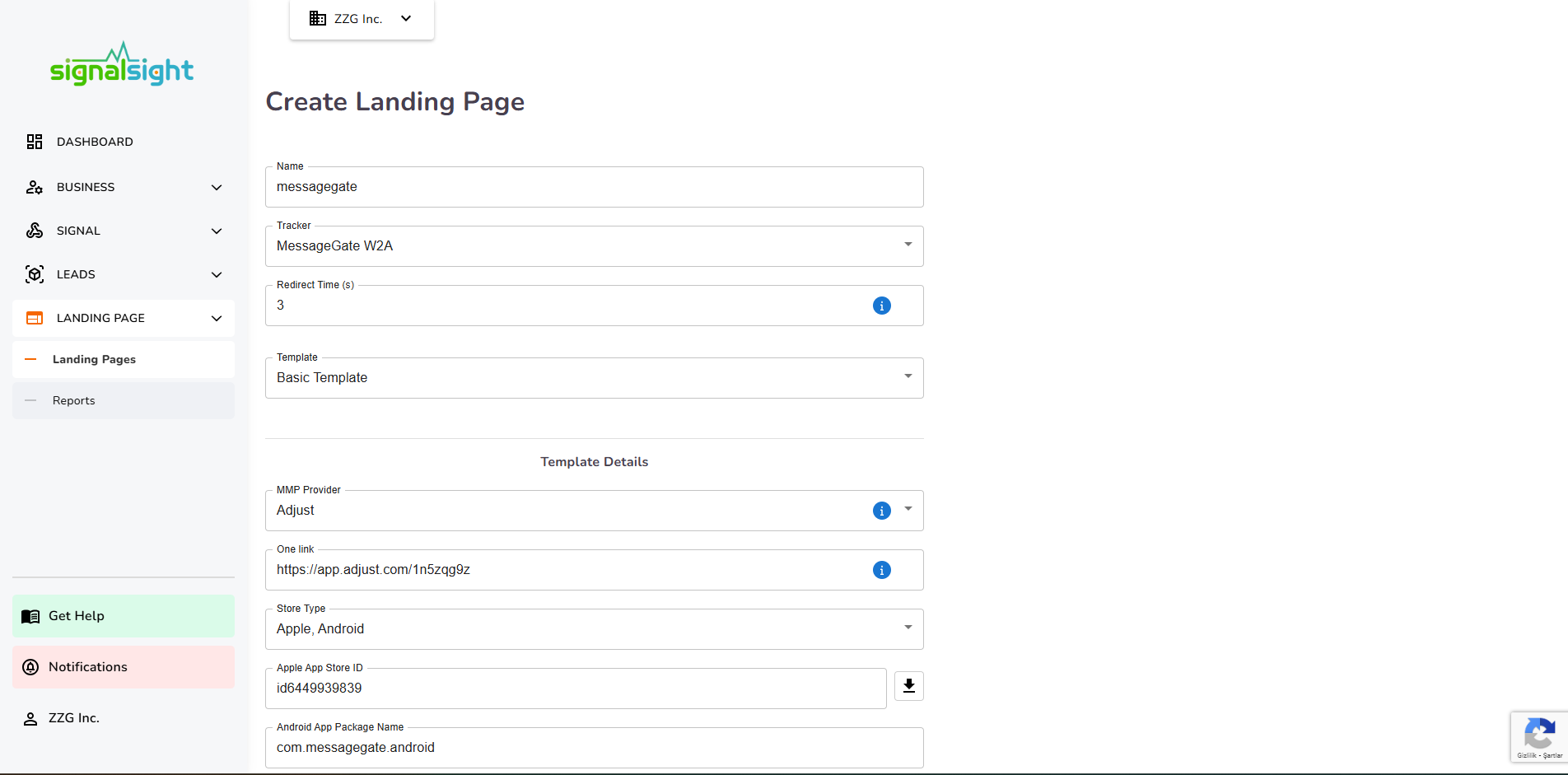Image resolution: width=1568 pixels, height=775 pixels.
Task: Expand the Leads chevron
Action: (x=217, y=275)
